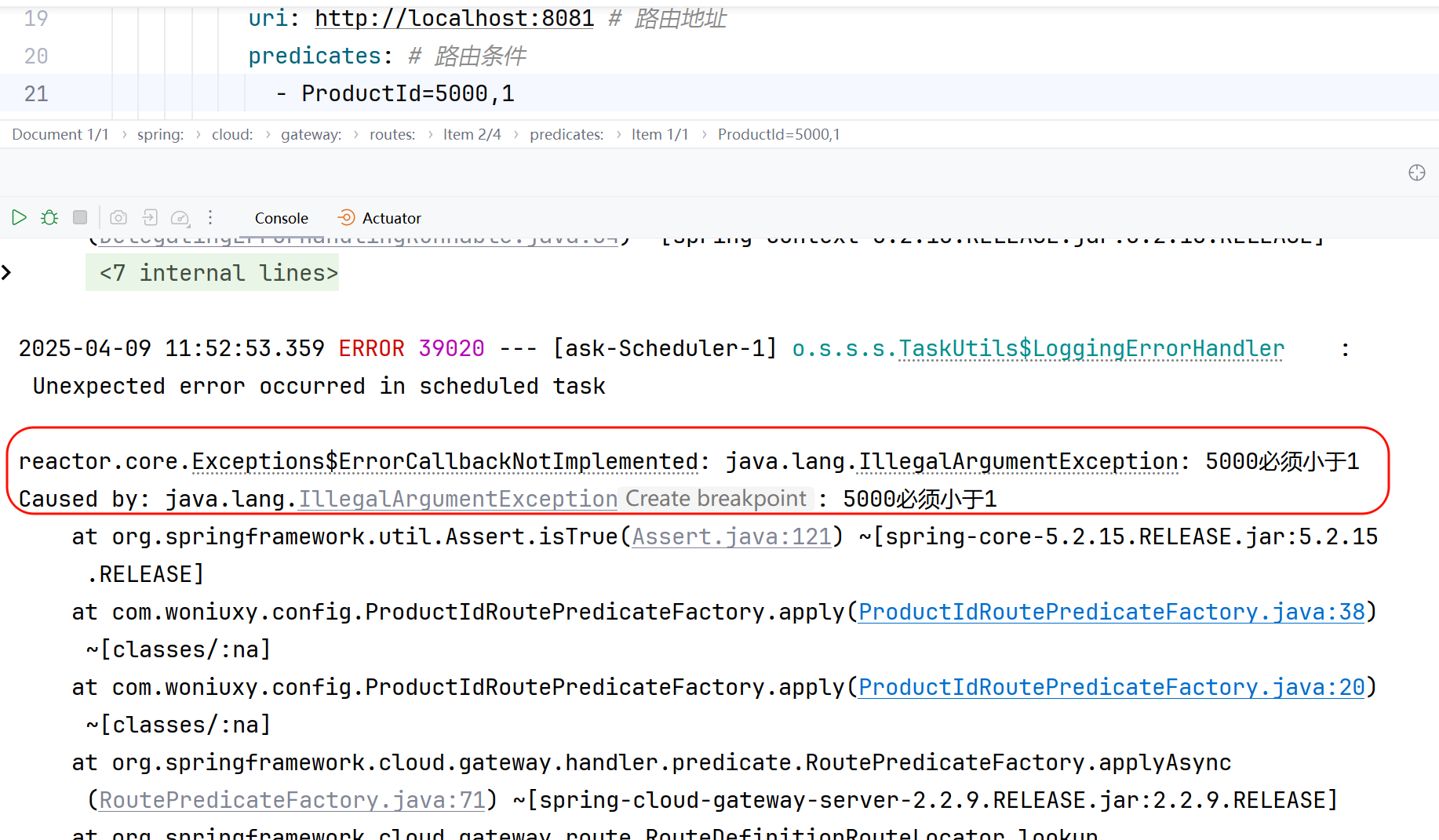
Task: Open ProductIdRoutePredicateFactory.java:20 link
Action: 1111,687
